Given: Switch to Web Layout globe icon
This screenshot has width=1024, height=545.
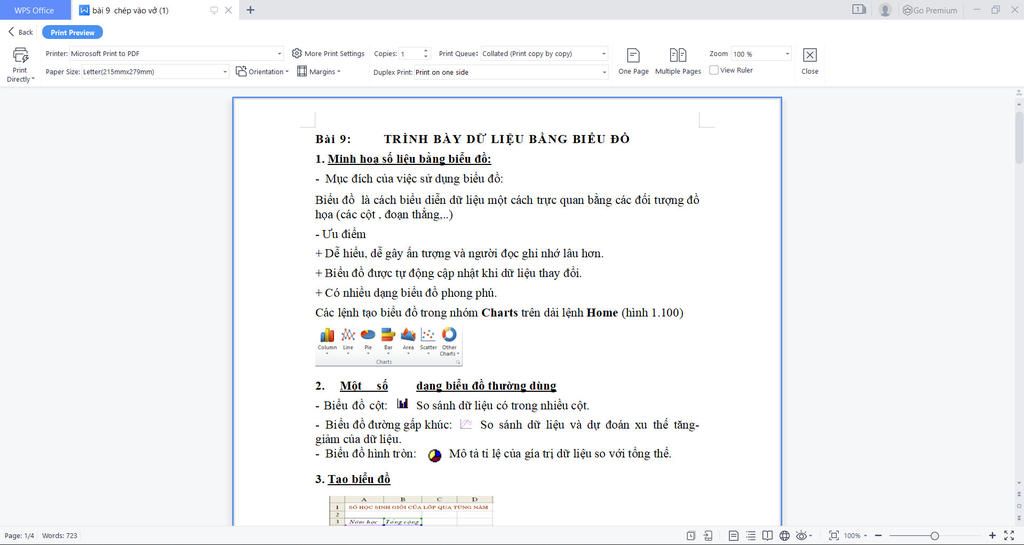Looking at the screenshot, I should pyautogui.click(x=784, y=535).
